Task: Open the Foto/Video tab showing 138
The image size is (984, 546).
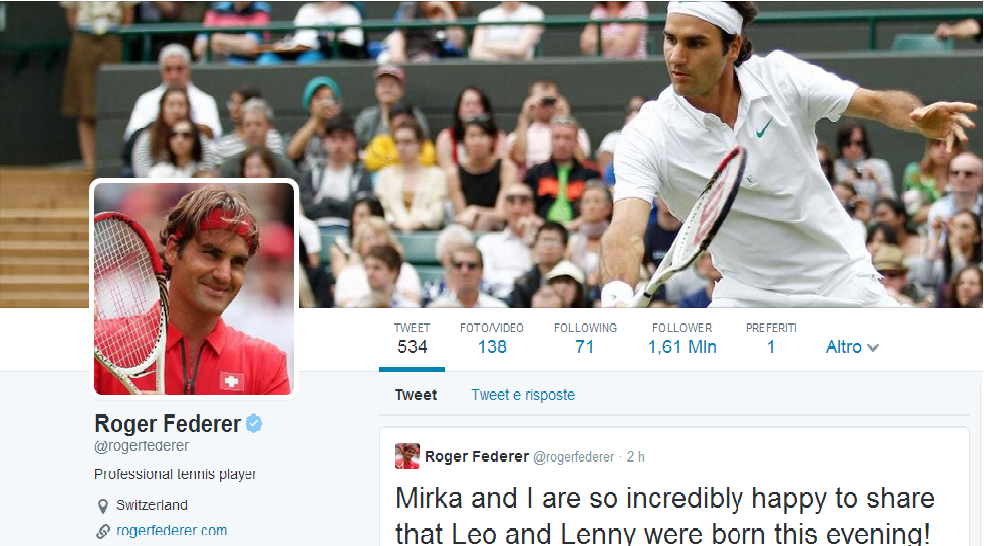Action: coord(491,339)
